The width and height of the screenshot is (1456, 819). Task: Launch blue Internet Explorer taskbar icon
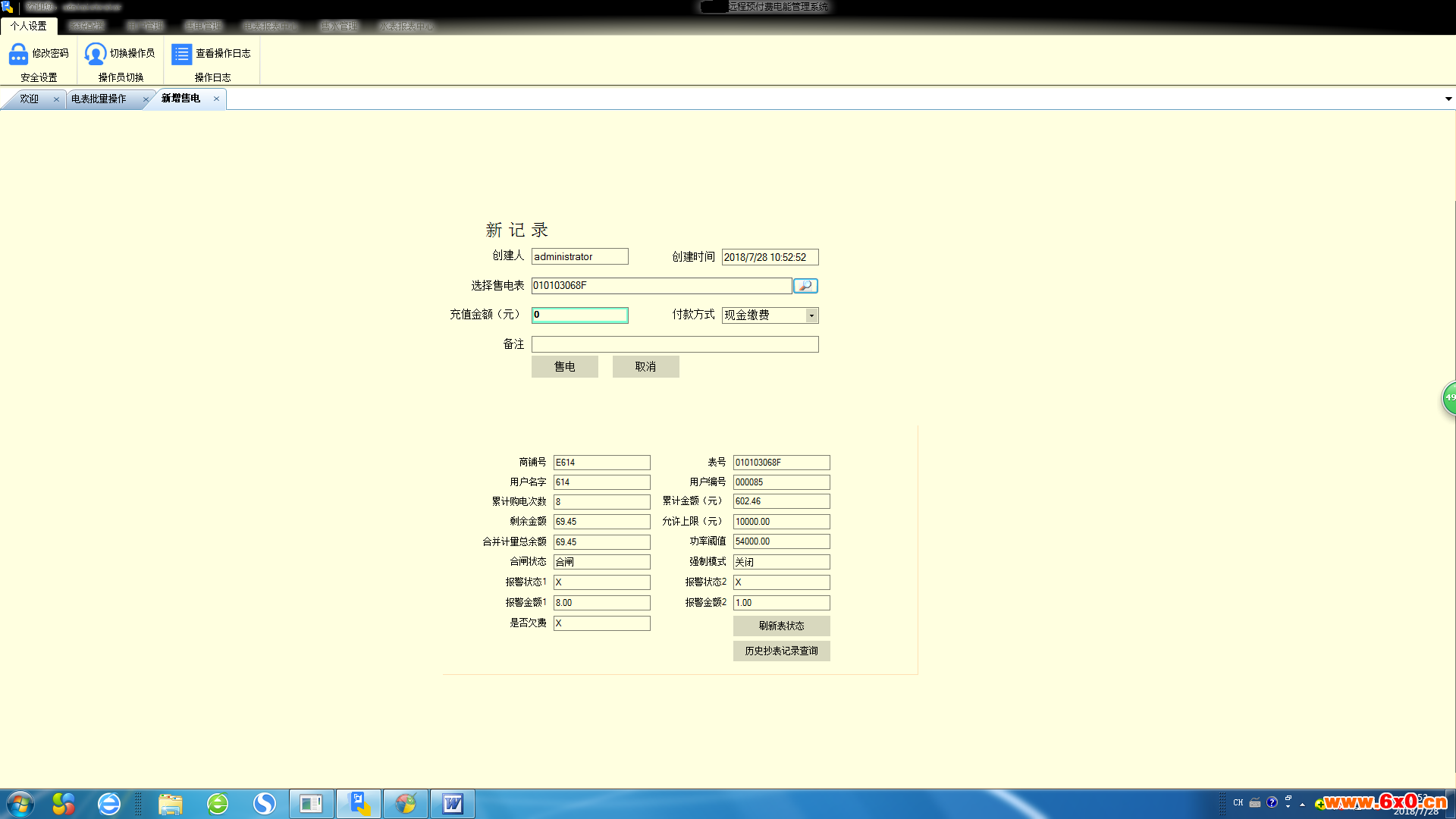tap(109, 804)
